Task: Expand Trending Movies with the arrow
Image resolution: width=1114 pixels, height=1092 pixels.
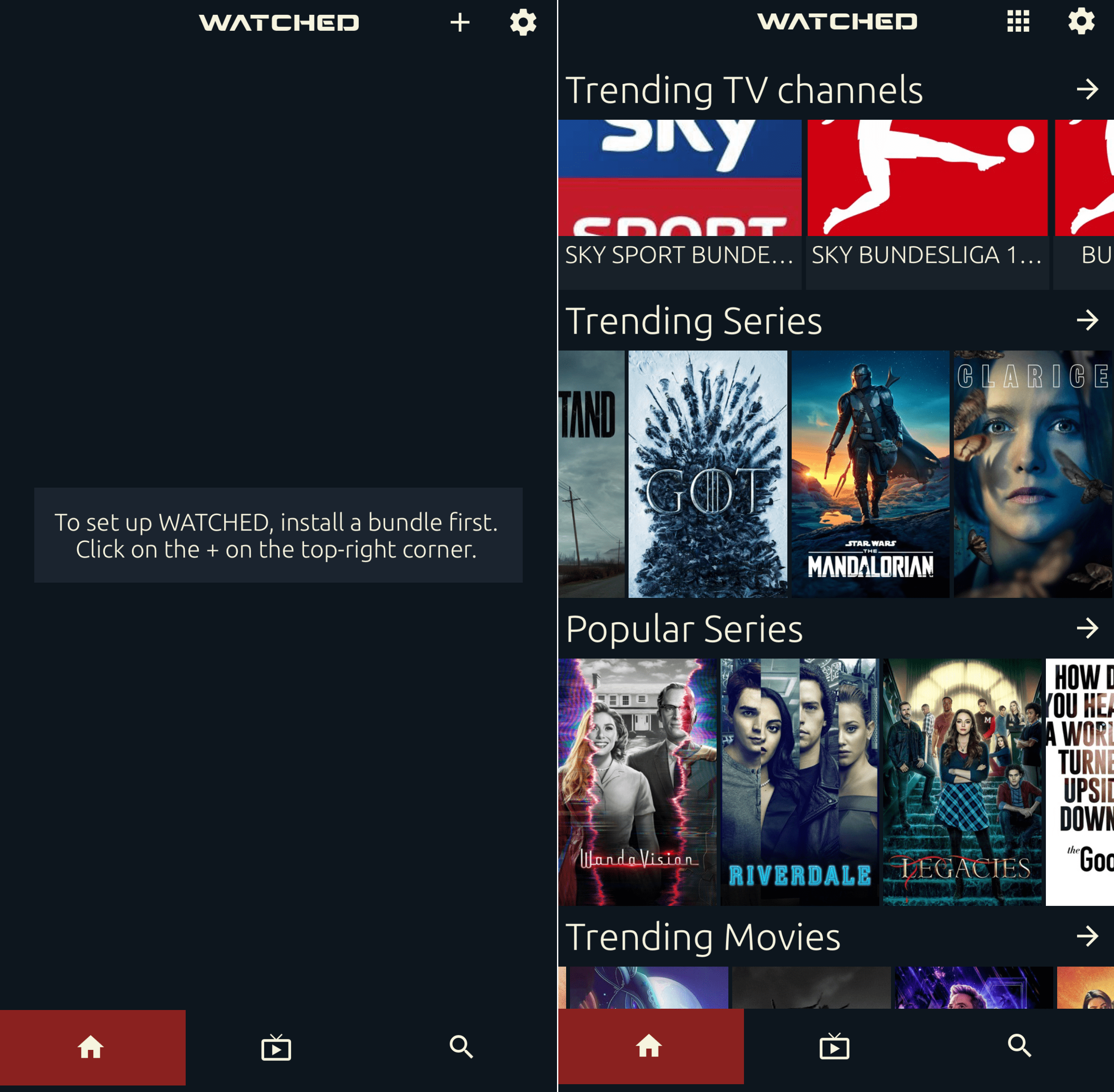Action: click(1087, 936)
